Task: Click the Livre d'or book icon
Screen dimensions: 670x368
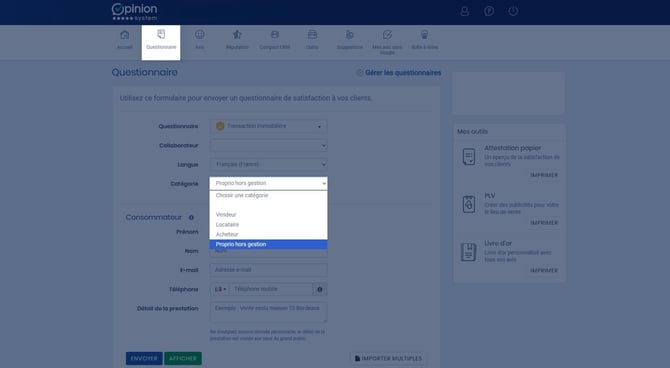Action: pos(469,252)
